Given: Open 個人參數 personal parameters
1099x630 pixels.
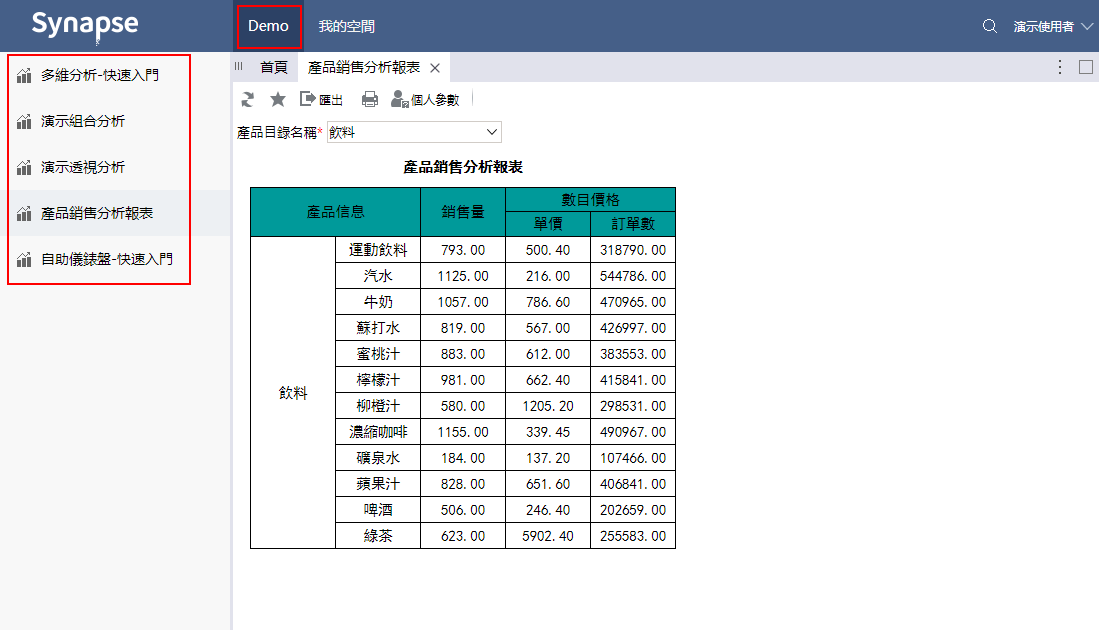Looking at the screenshot, I should (425, 99).
